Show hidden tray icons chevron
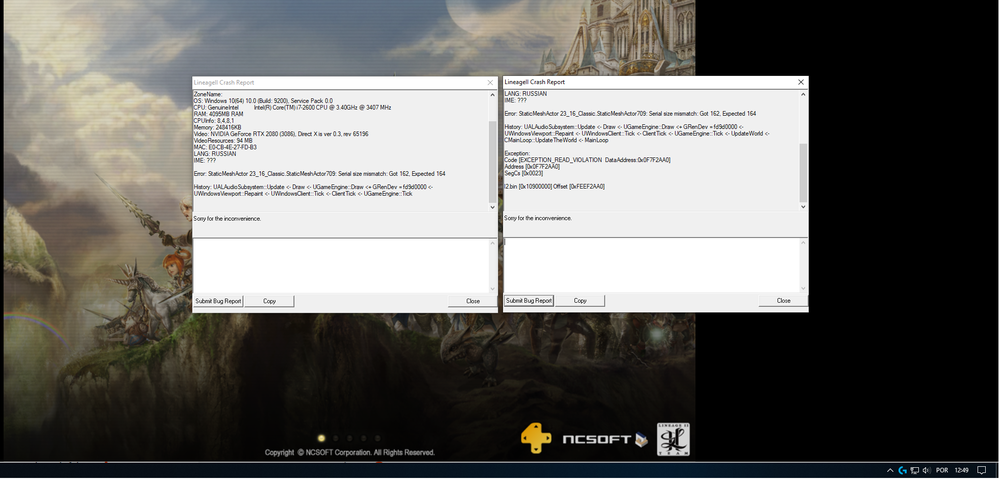This screenshot has width=1000, height=479. (x=890, y=470)
